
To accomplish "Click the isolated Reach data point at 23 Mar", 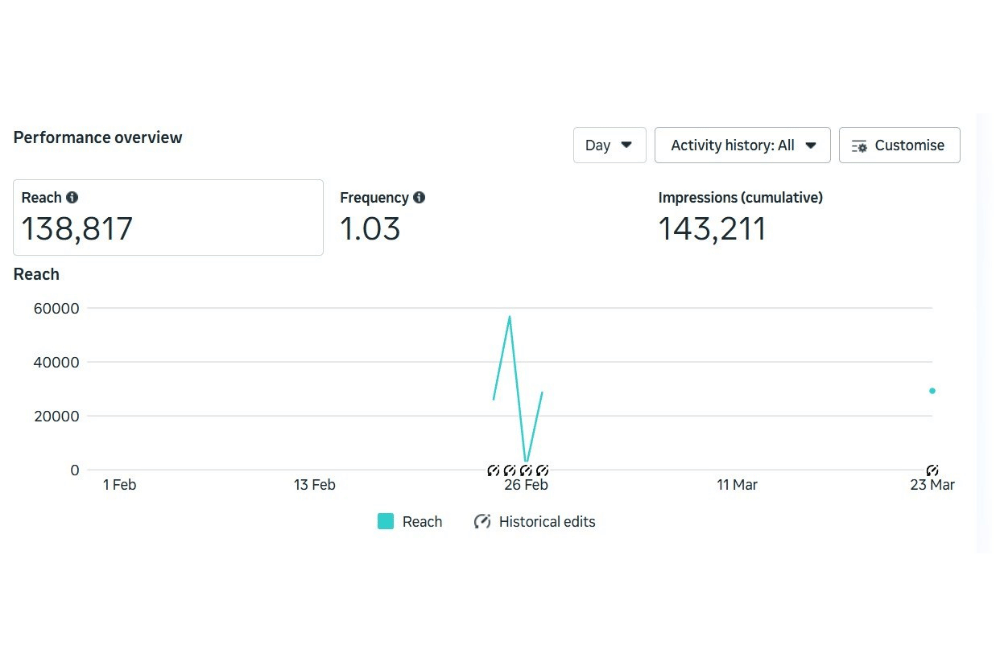I will tap(932, 391).
